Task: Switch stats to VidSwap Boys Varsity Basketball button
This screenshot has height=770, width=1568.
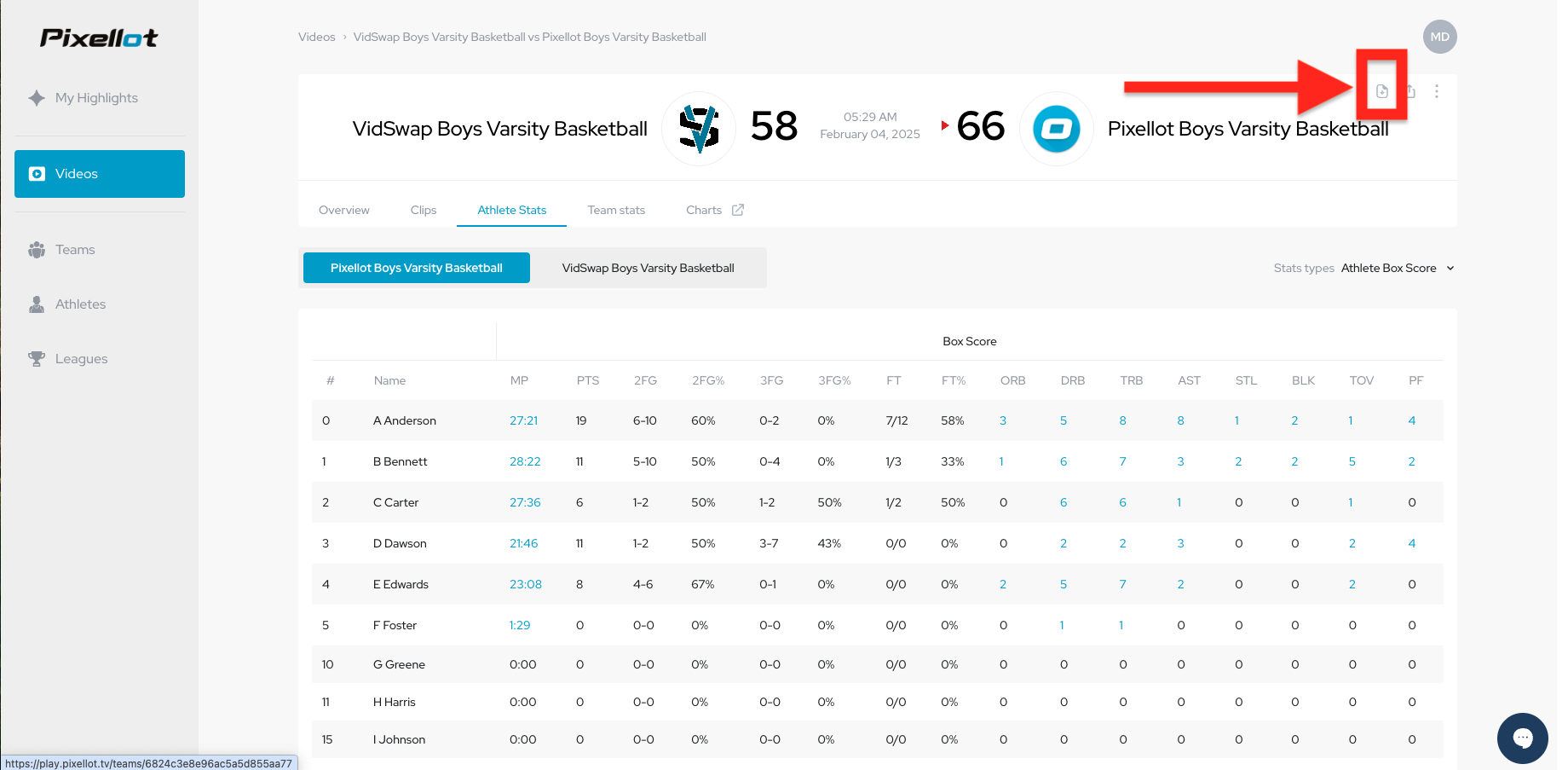Action: [x=649, y=268]
